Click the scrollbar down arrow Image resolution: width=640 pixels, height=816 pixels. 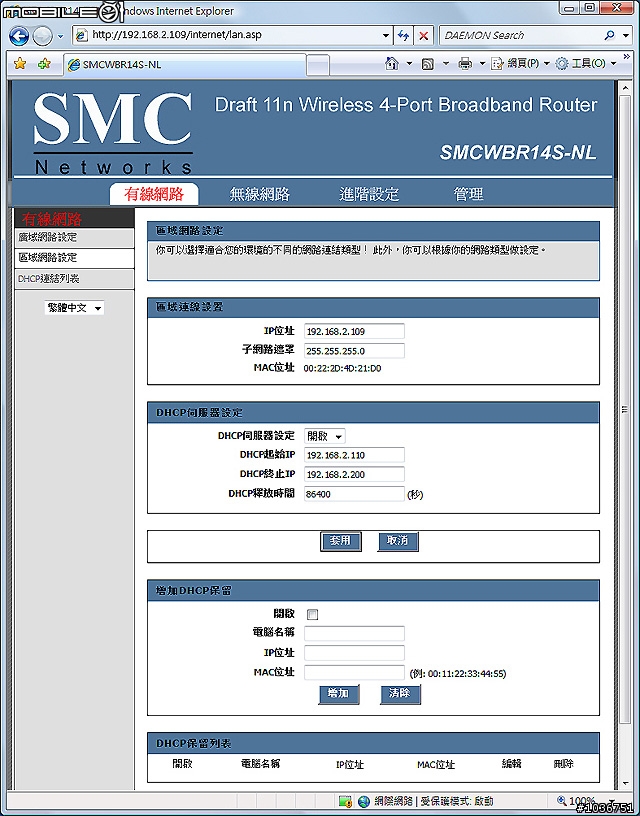tap(625, 783)
